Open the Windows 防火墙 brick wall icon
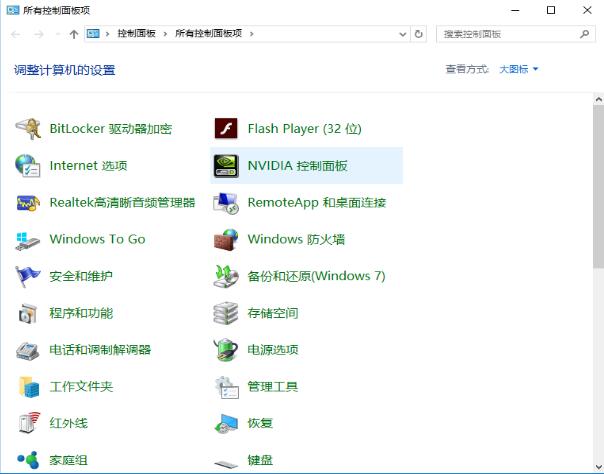Image resolution: width=604 pixels, height=474 pixels. (226, 240)
